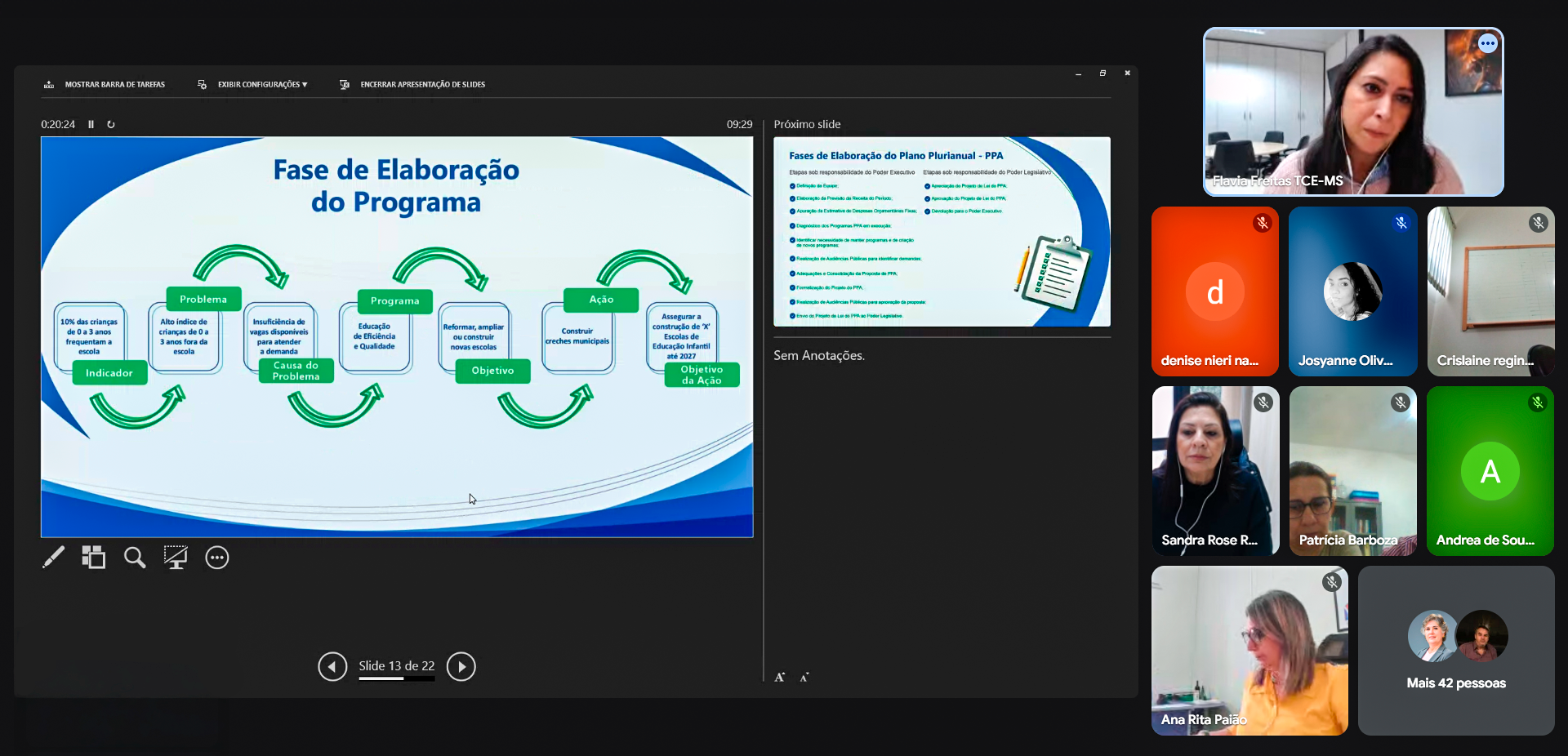Open the Mais 42 pessoas tile
1568x756 pixels.
1456,651
